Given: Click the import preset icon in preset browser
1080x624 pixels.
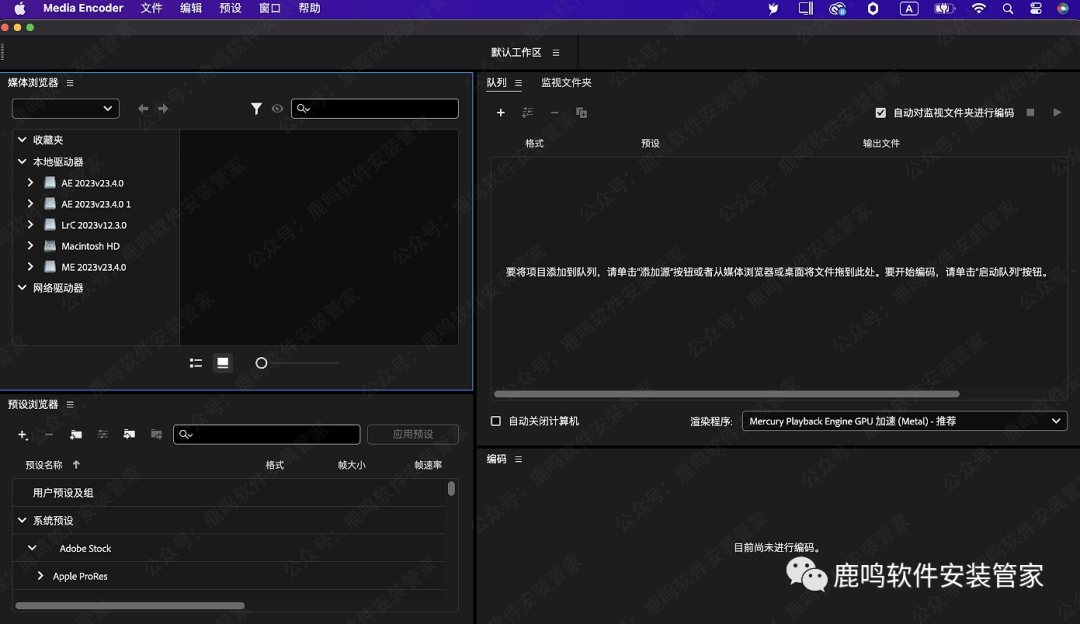Looking at the screenshot, I should click(128, 434).
